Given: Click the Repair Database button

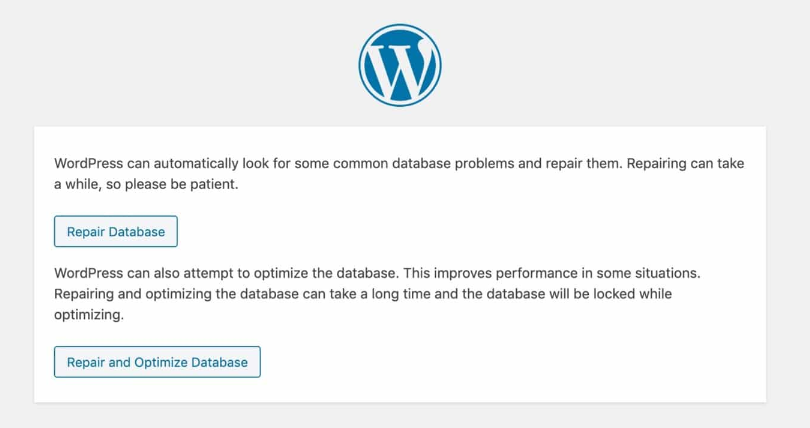Looking at the screenshot, I should click(116, 231).
